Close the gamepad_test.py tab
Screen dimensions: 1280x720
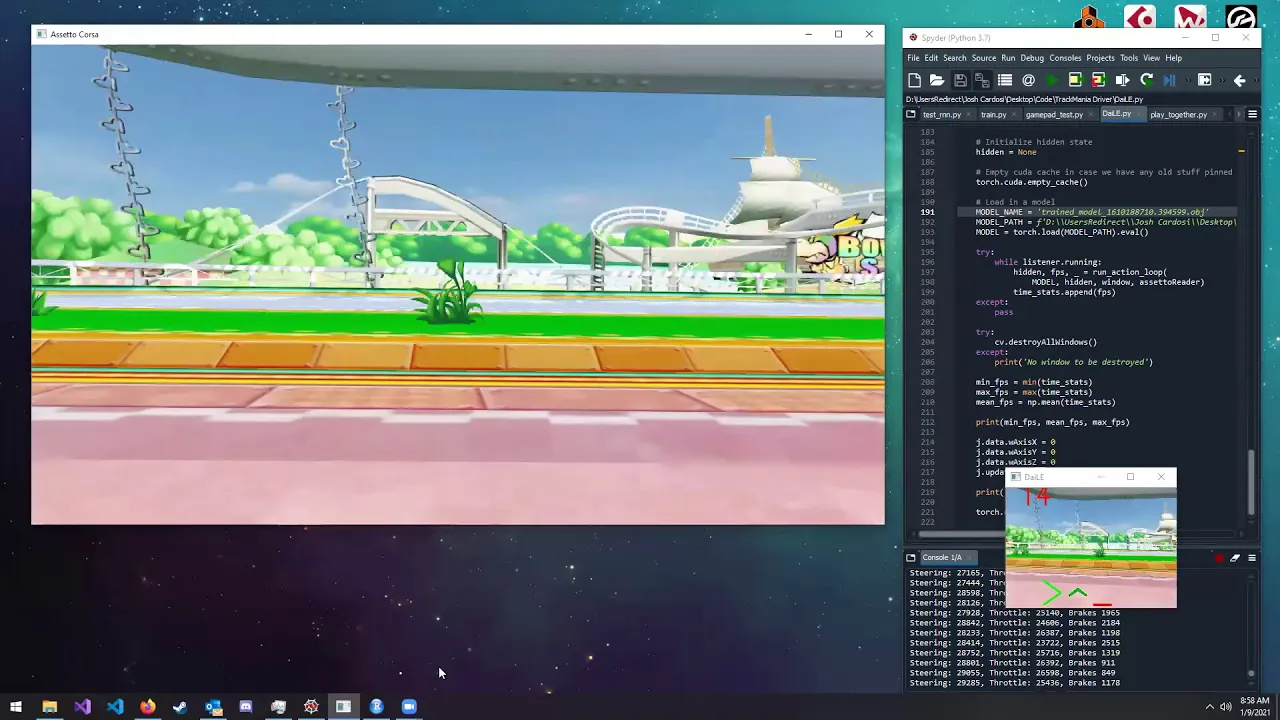coord(1092,115)
